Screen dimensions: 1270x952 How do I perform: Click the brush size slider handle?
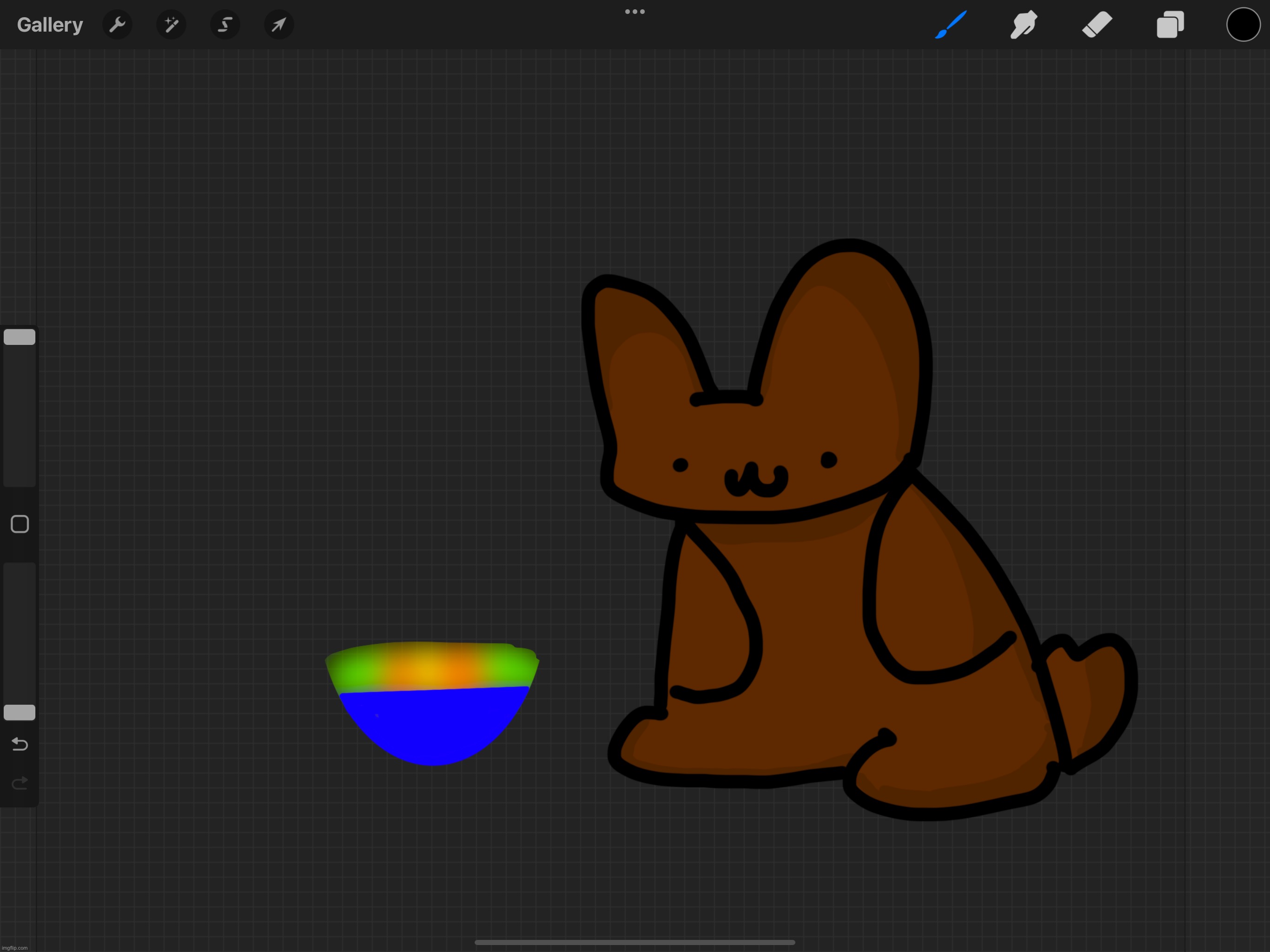[20, 337]
